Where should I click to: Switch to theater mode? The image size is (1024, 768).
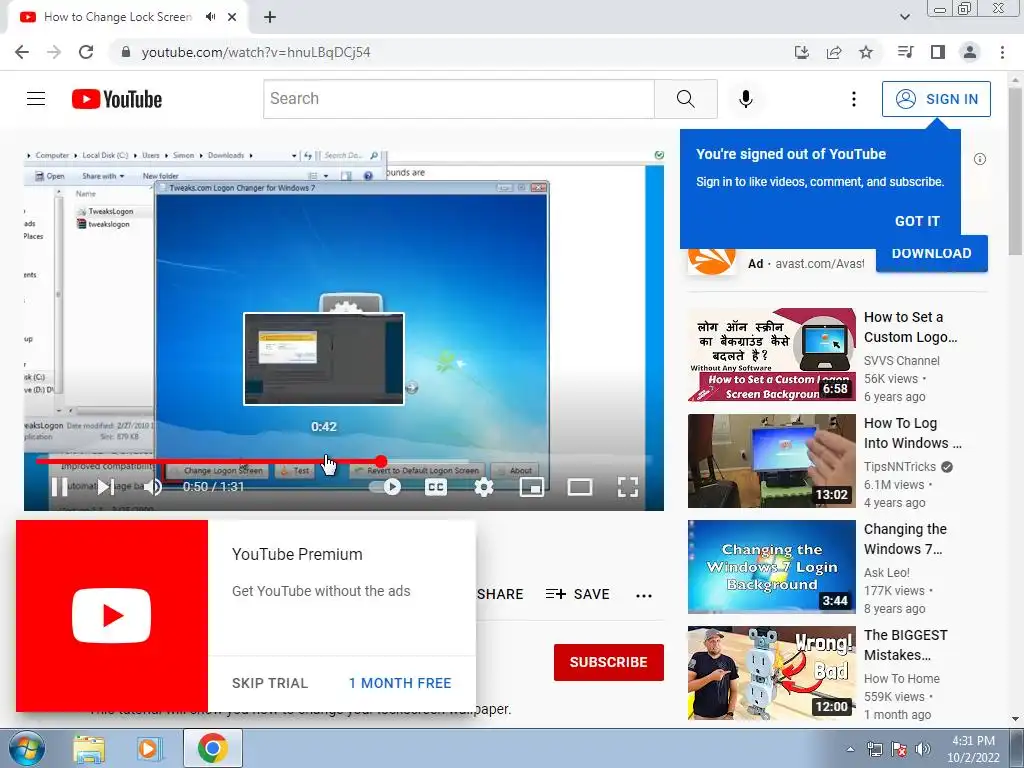(579, 487)
